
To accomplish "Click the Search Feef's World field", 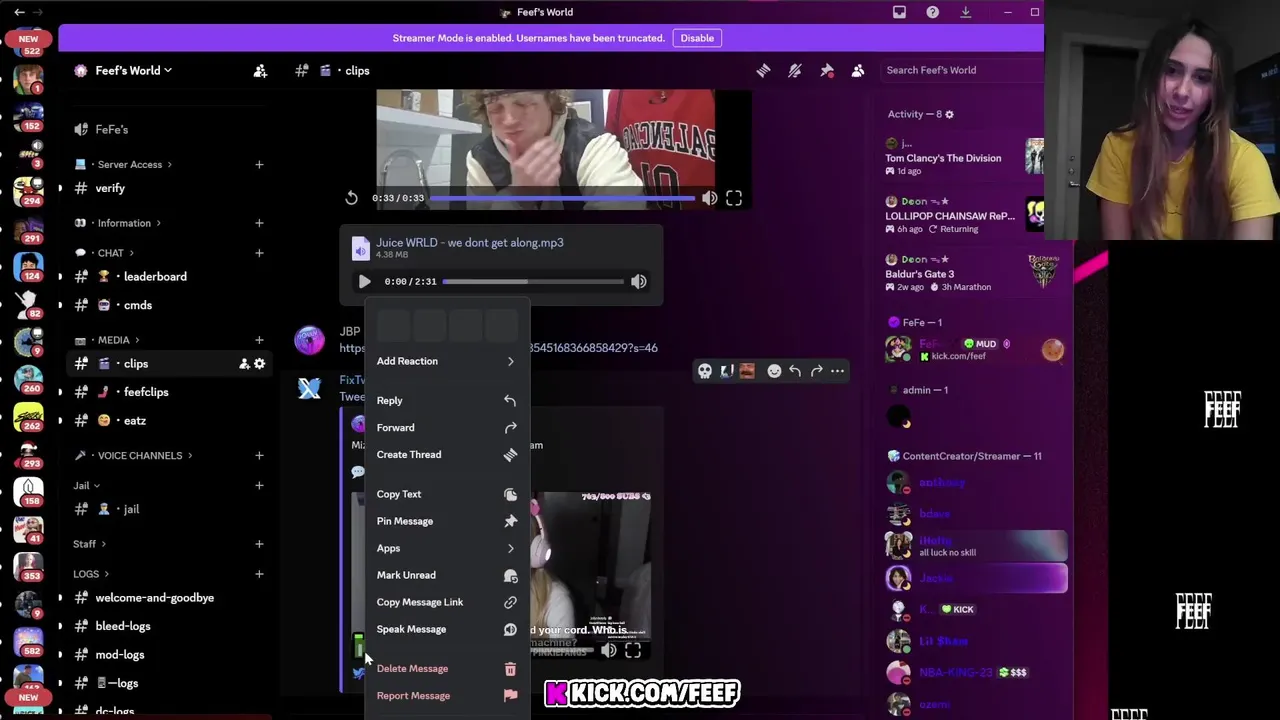I will [x=962, y=70].
